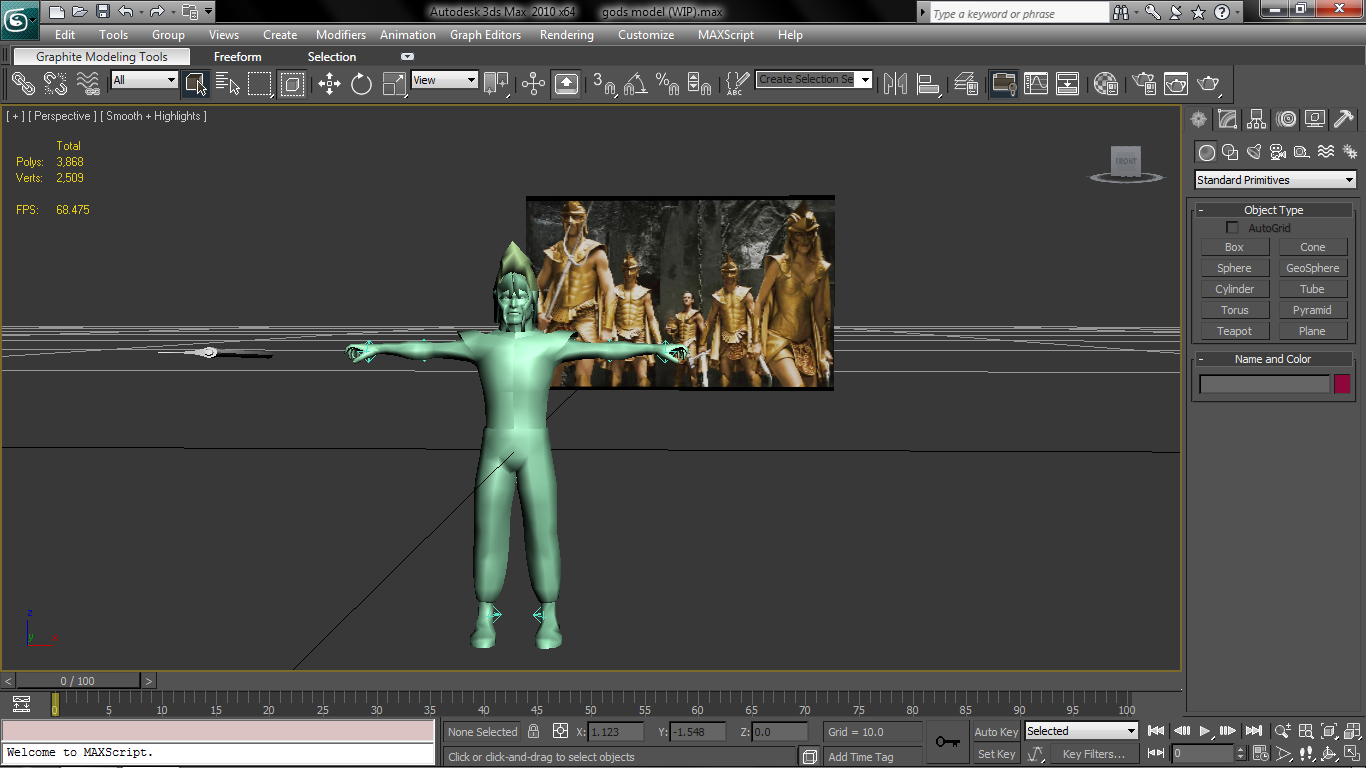This screenshot has height=768, width=1366.
Task: Open the Selected key mode dropdown
Action: point(1082,731)
